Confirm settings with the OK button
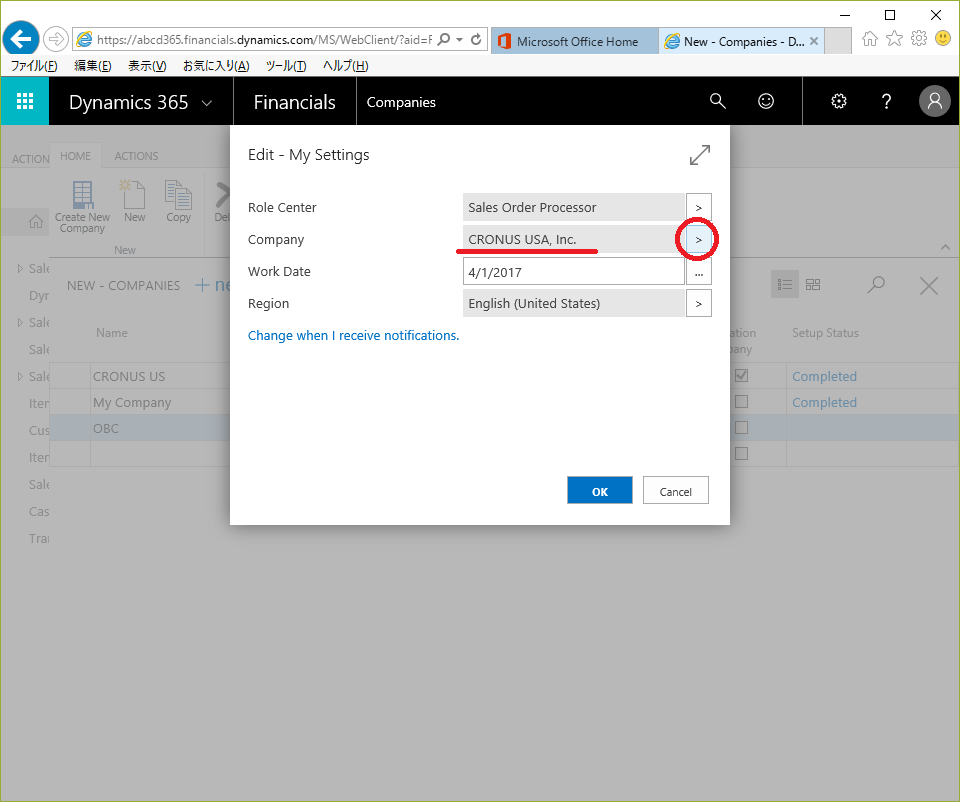Image resolution: width=960 pixels, height=802 pixels. (x=599, y=490)
